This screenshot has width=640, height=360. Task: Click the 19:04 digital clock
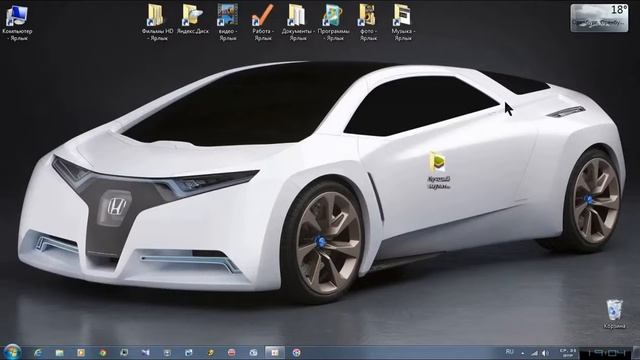click(606, 353)
